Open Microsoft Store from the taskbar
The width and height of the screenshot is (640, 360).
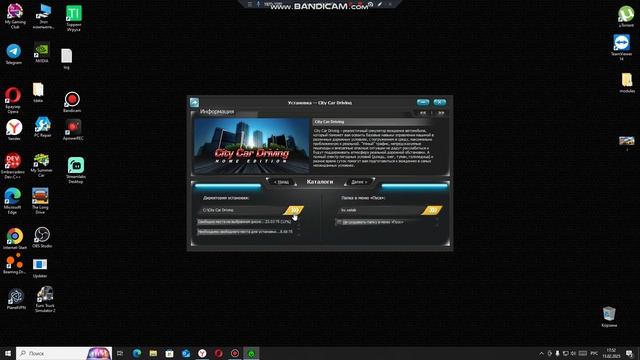coord(169,353)
